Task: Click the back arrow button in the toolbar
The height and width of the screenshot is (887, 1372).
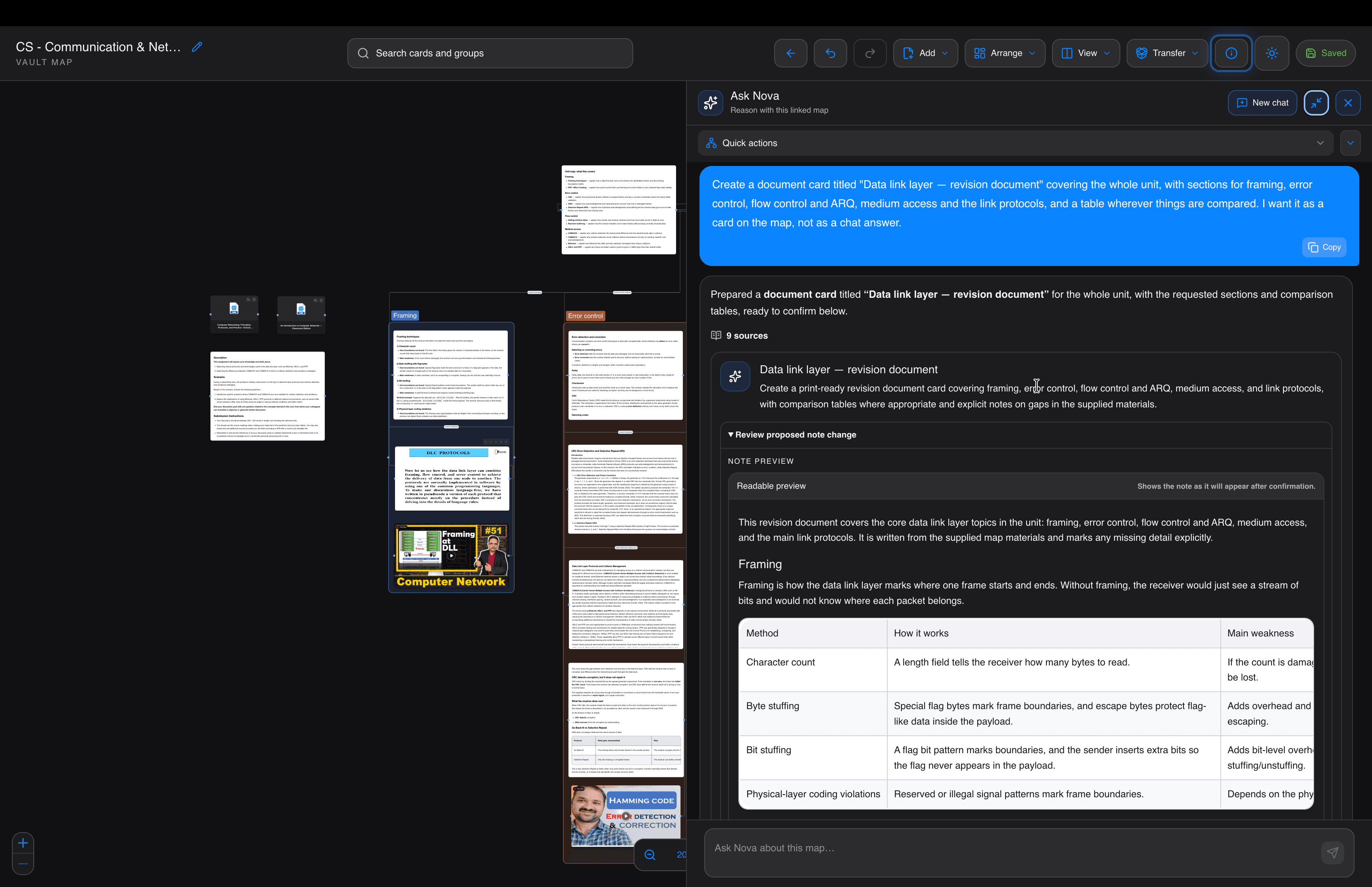Action: (x=790, y=53)
